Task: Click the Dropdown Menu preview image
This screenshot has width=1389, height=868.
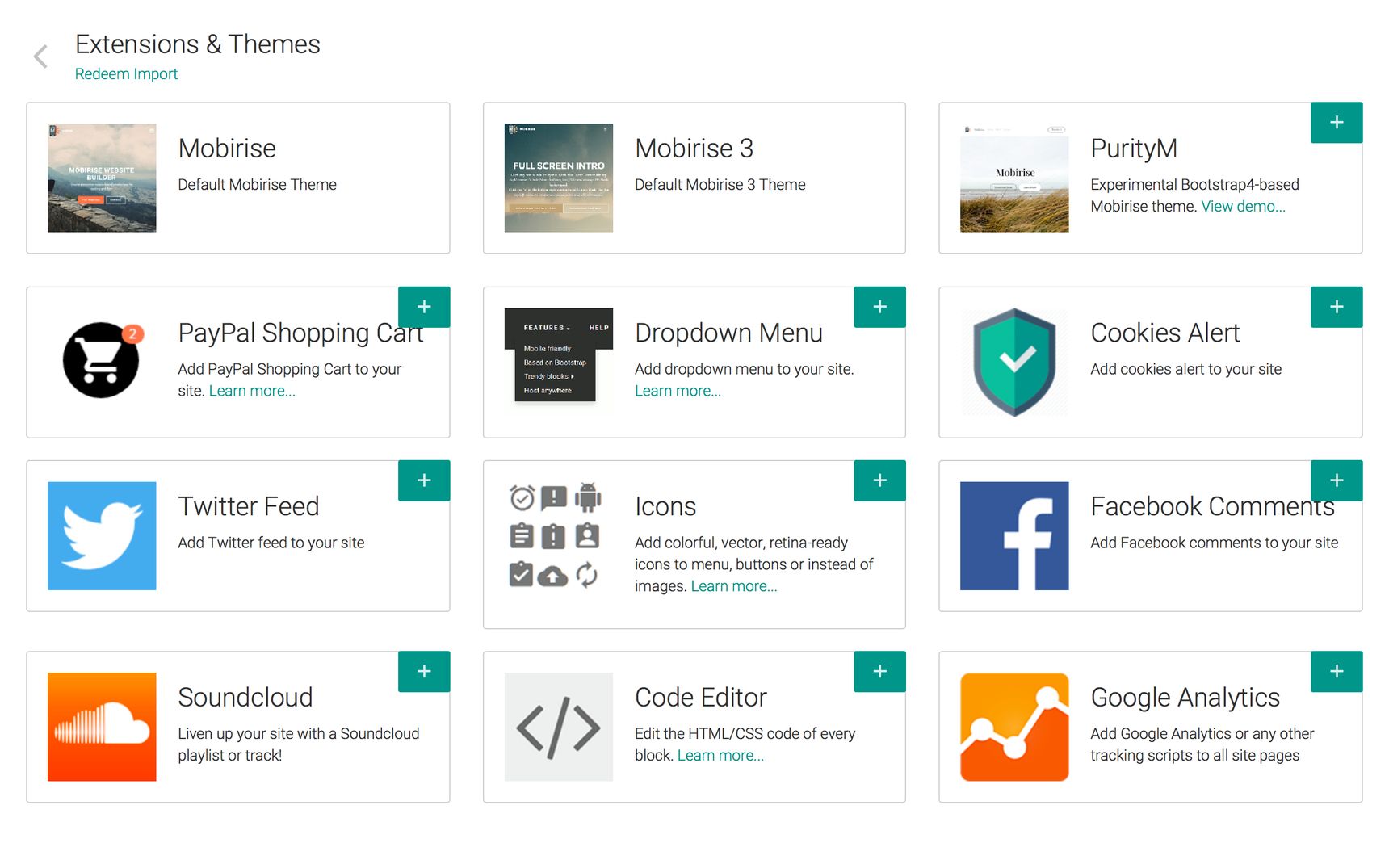Action: 559,355
